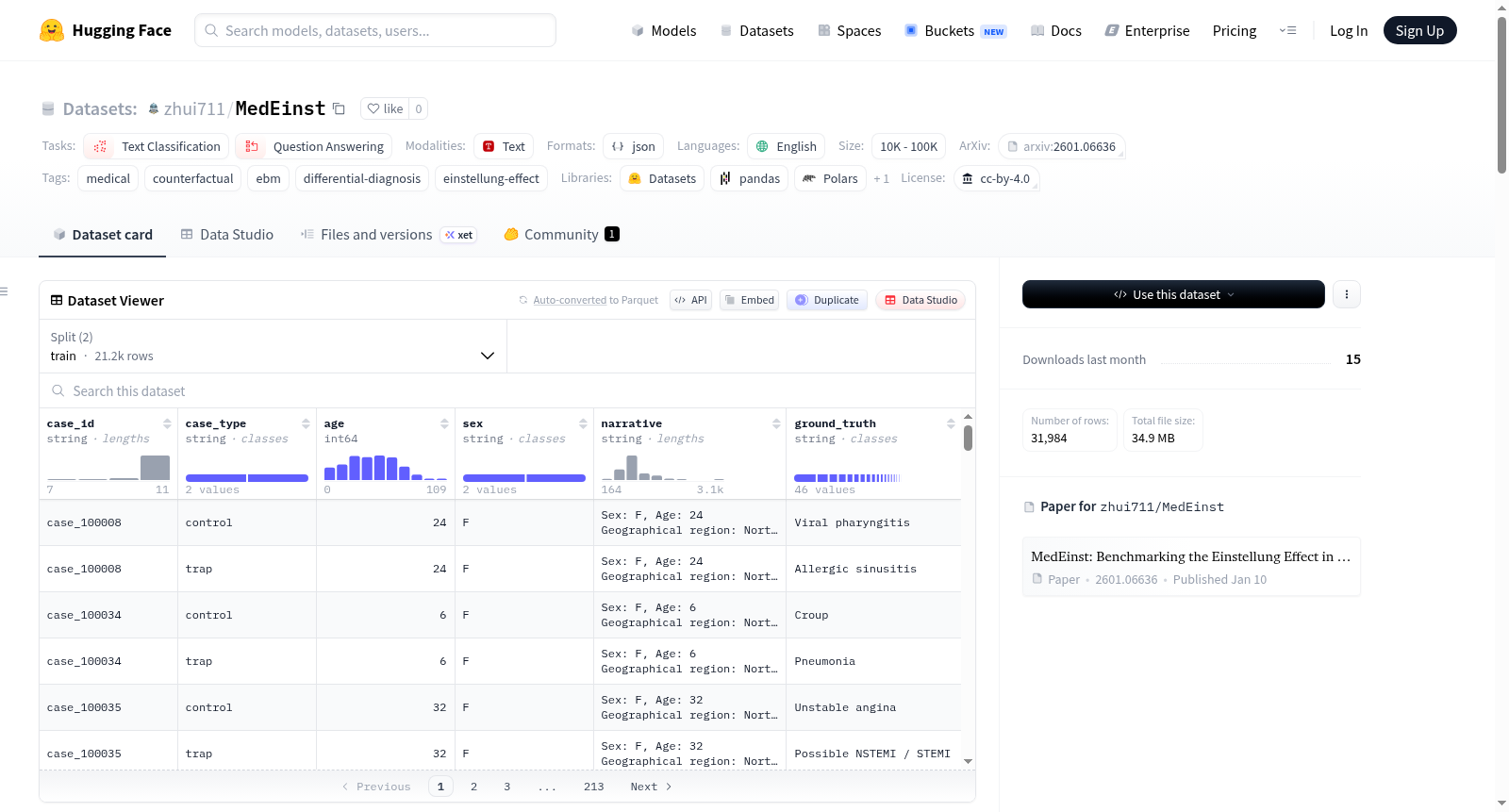Open the Files and versions tab
1509x812 pixels.
tap(389, 235)
